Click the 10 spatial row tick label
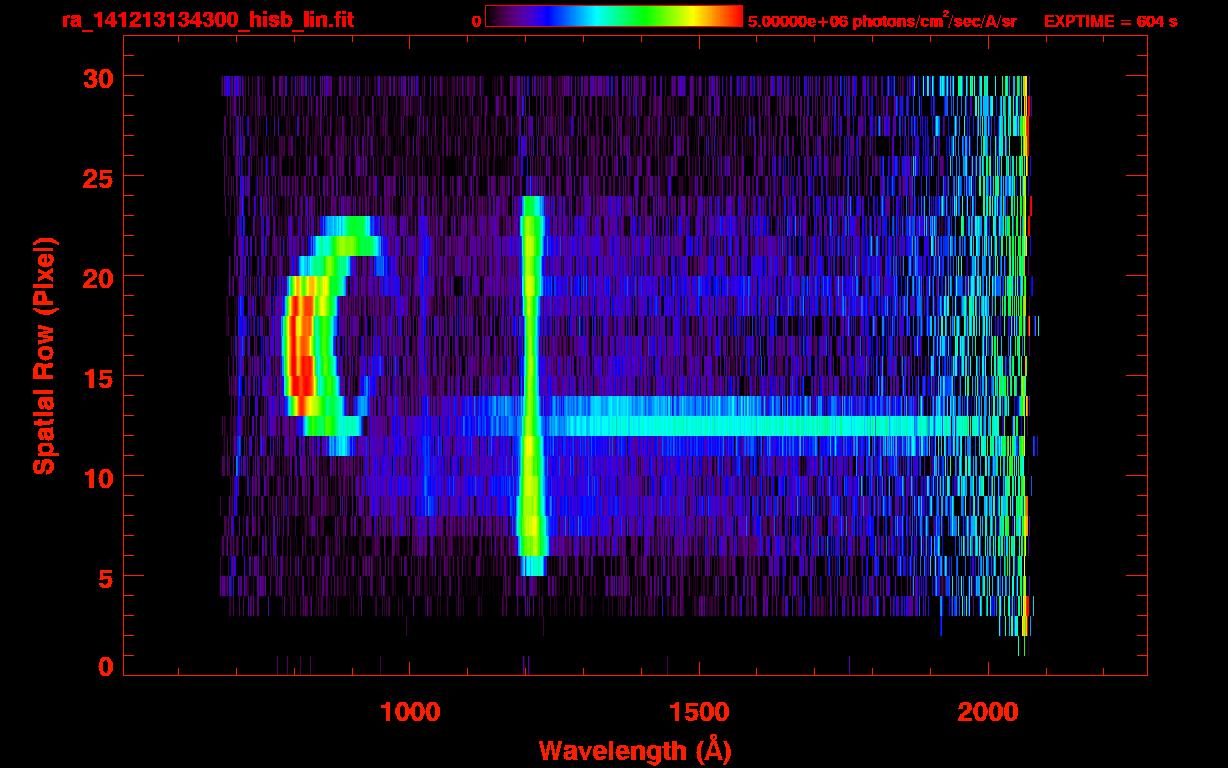This screenshot has height=768, width=1228. tap(98, 477)
